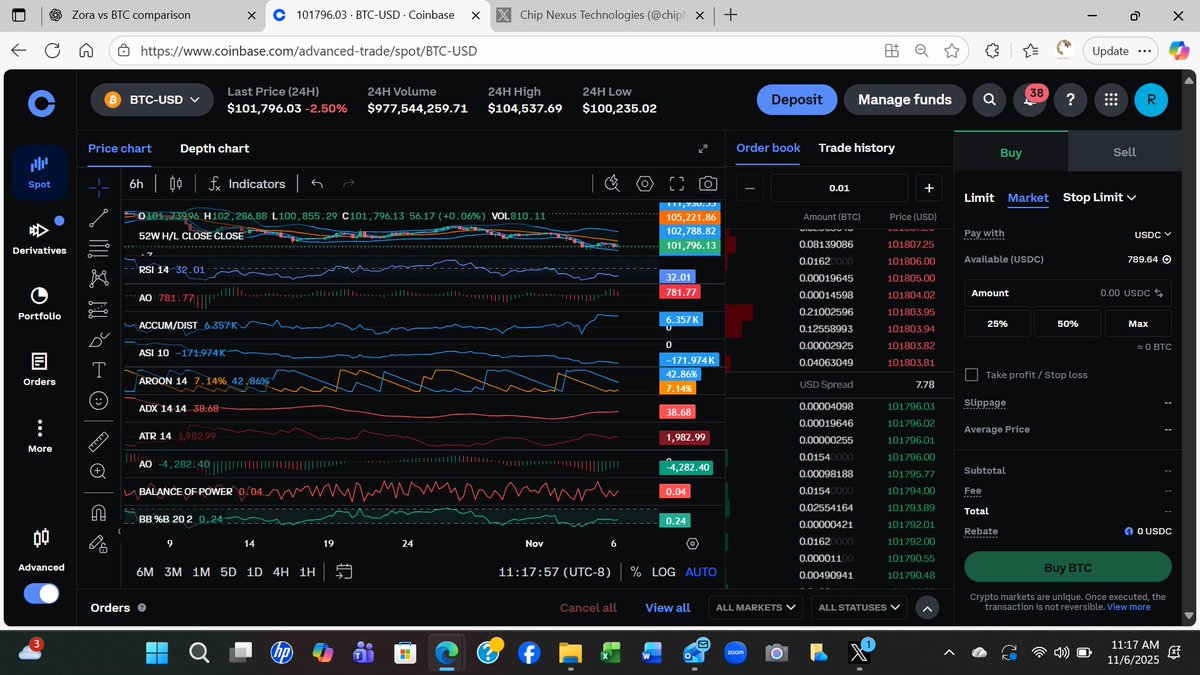This screenshot has height=675, width=1200.
Task: Choose the pattern drawing tool
Action: [x=99, y=278]
